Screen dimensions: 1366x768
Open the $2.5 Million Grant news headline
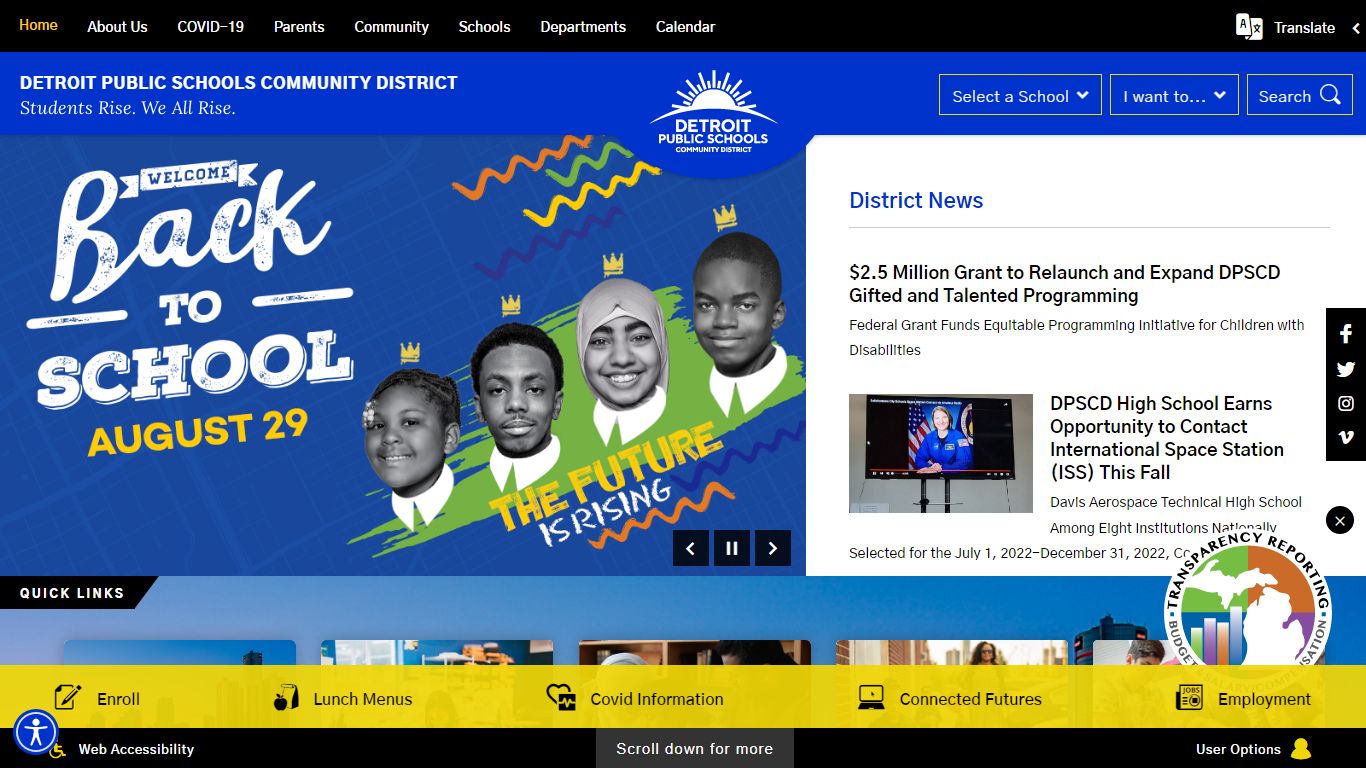coord(1064,284)
